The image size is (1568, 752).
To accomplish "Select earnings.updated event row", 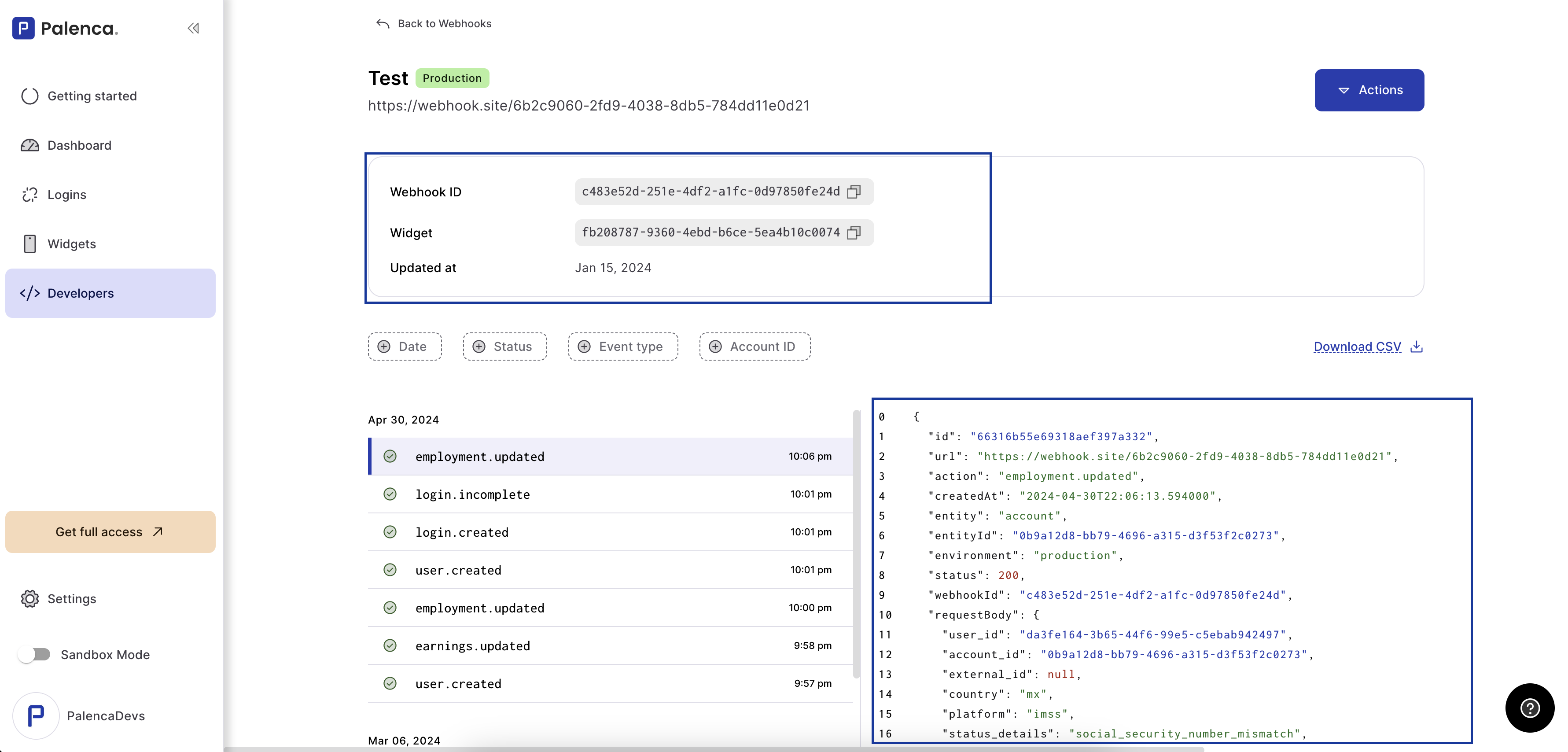I will pyautogui.click(x=611, y=645).
